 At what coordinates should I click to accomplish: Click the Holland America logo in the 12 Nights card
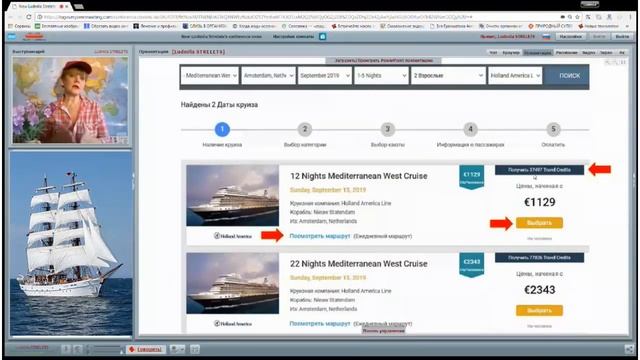point(233,236)
